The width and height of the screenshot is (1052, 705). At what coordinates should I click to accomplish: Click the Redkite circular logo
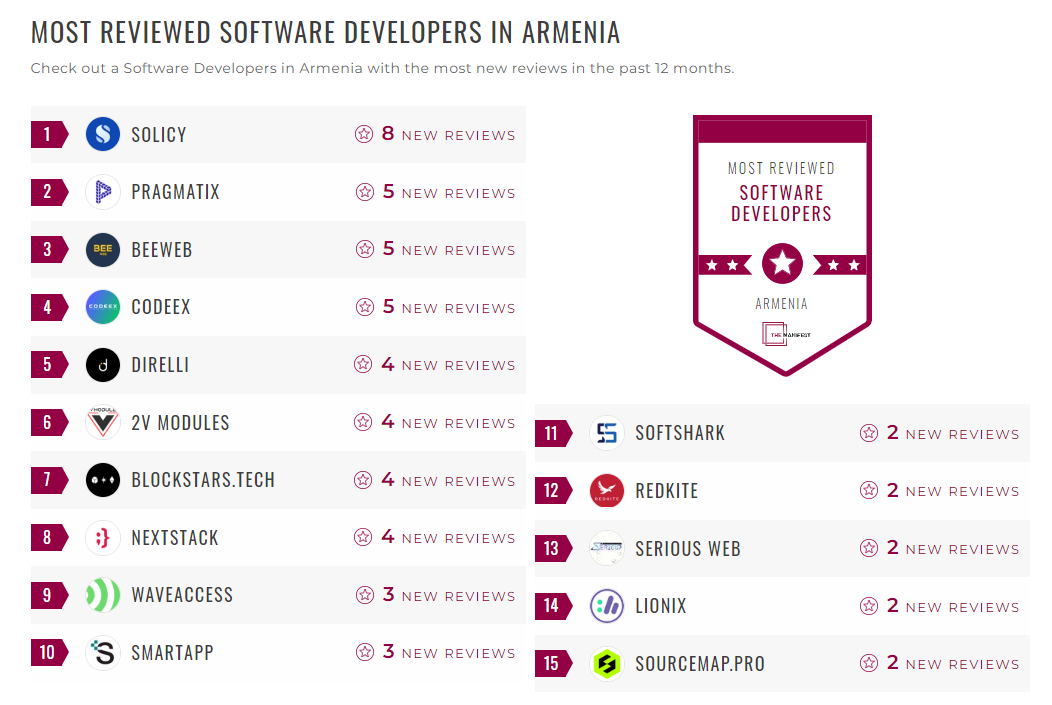click(x=606, y=490)
